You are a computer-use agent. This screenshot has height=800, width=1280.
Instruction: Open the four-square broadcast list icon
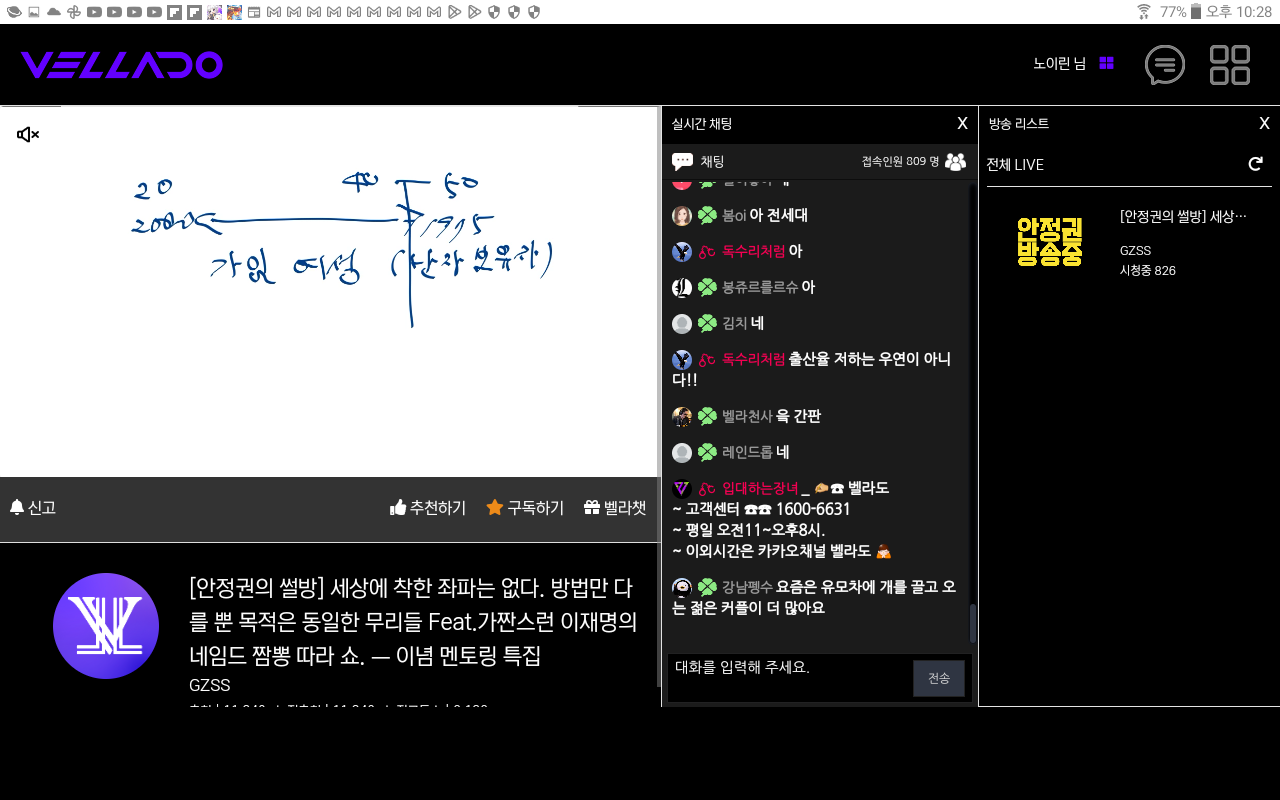(x=1230, y=65)
